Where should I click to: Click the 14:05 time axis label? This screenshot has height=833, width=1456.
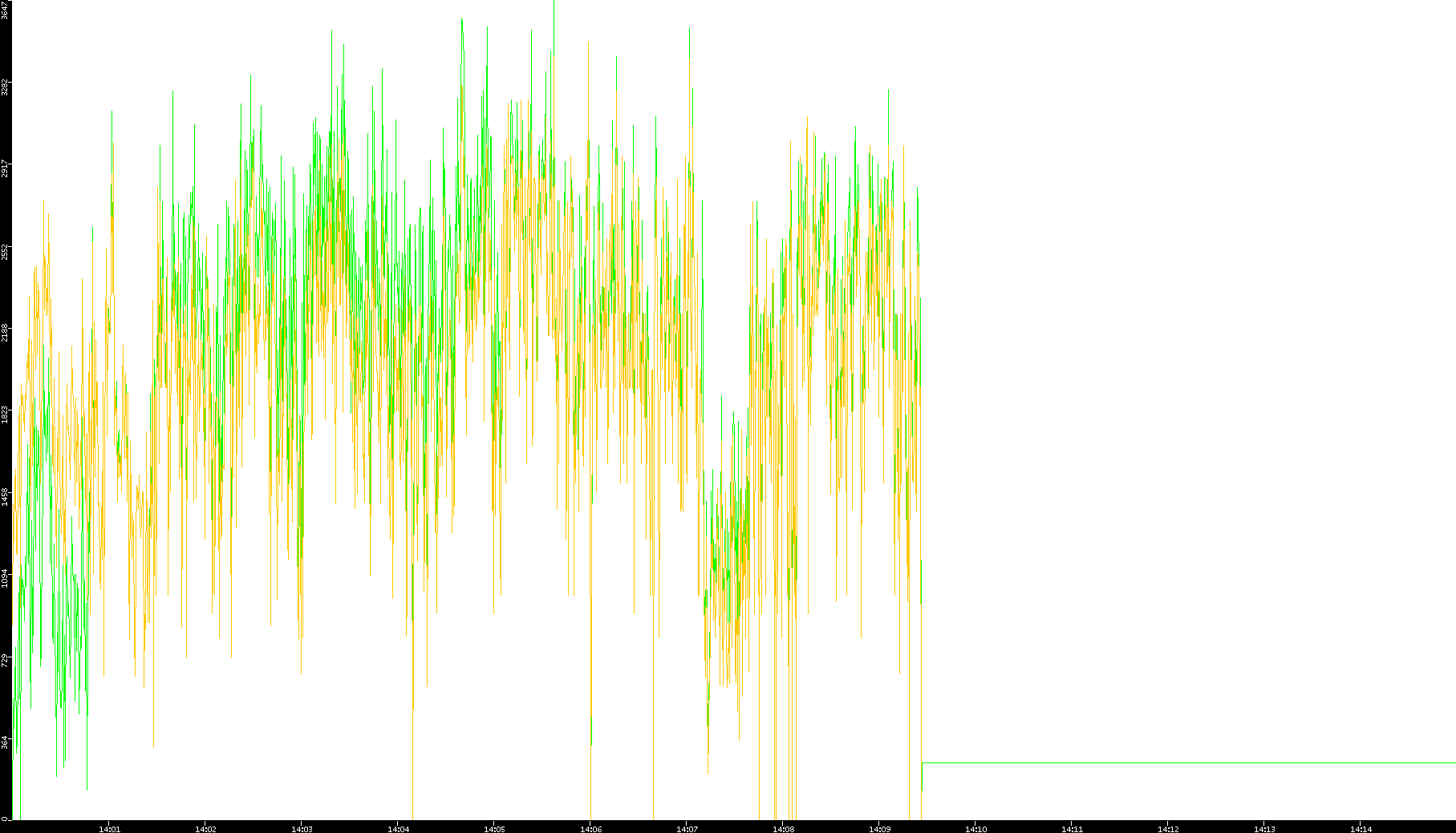pos(494,829)
